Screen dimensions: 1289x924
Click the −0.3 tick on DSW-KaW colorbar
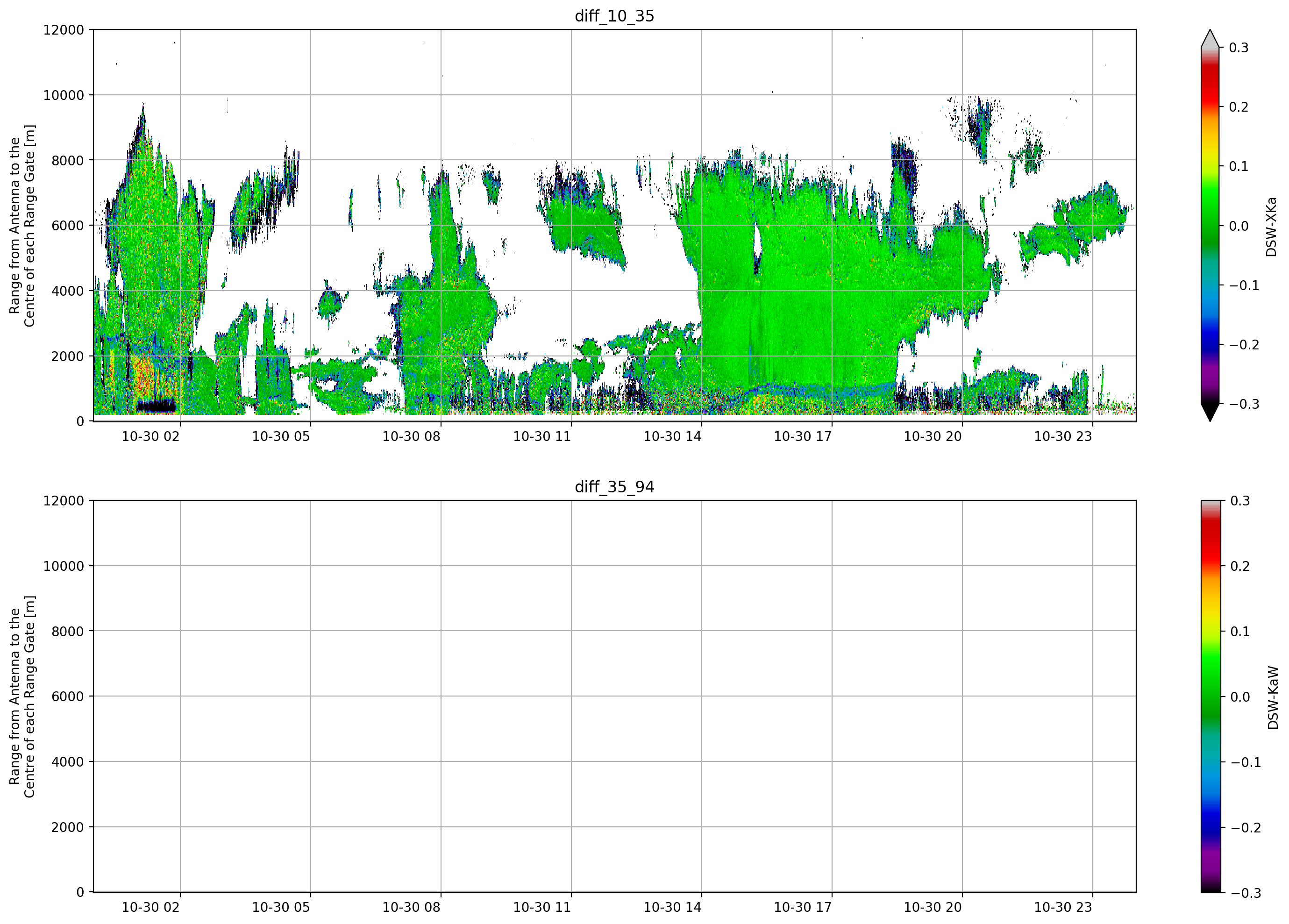click(x=1246, y=893)
